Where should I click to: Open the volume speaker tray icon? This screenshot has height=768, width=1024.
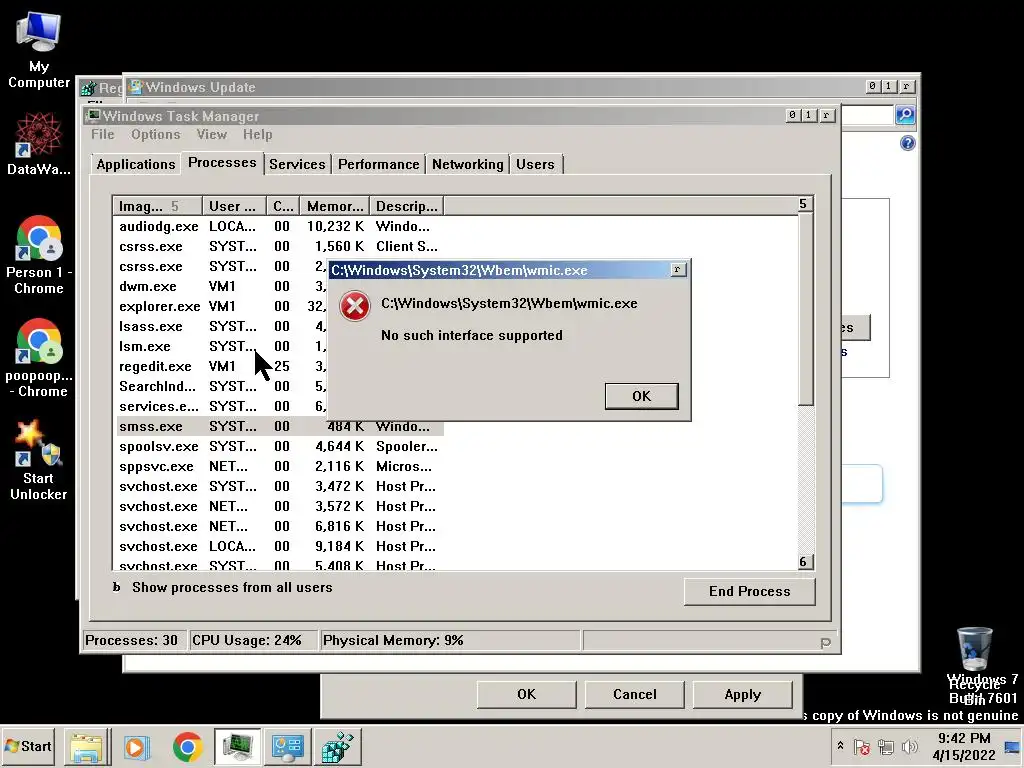[x=910, y=746]
